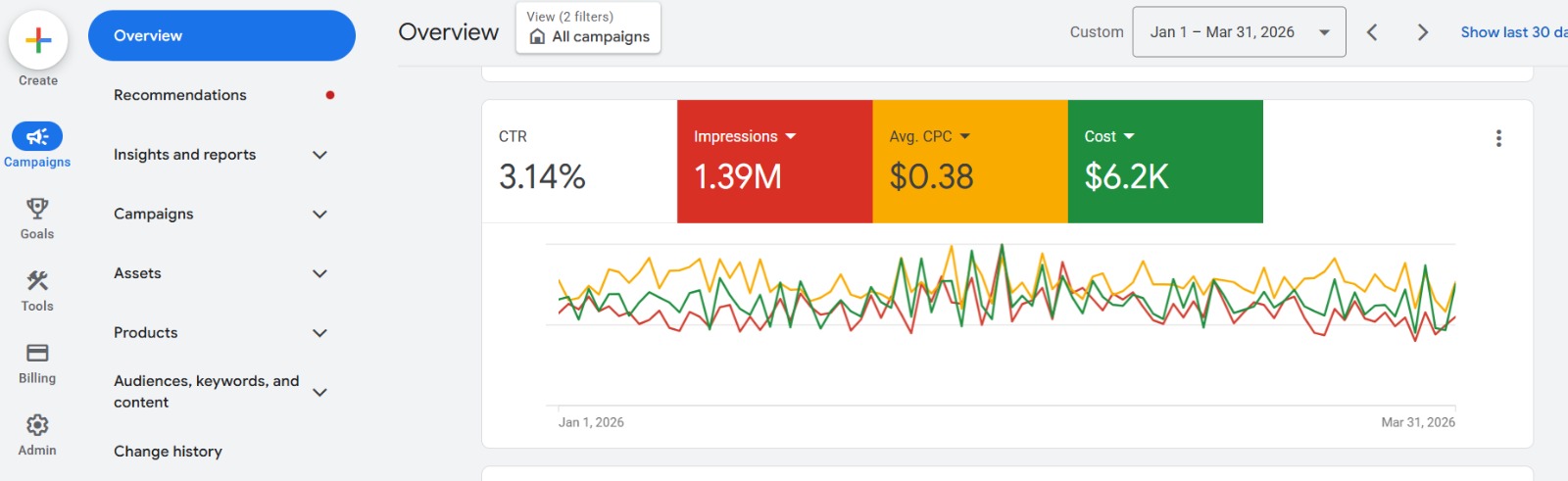Open the Admin gear icon
Screen dimensions: 1568x481
pos(37,425)
